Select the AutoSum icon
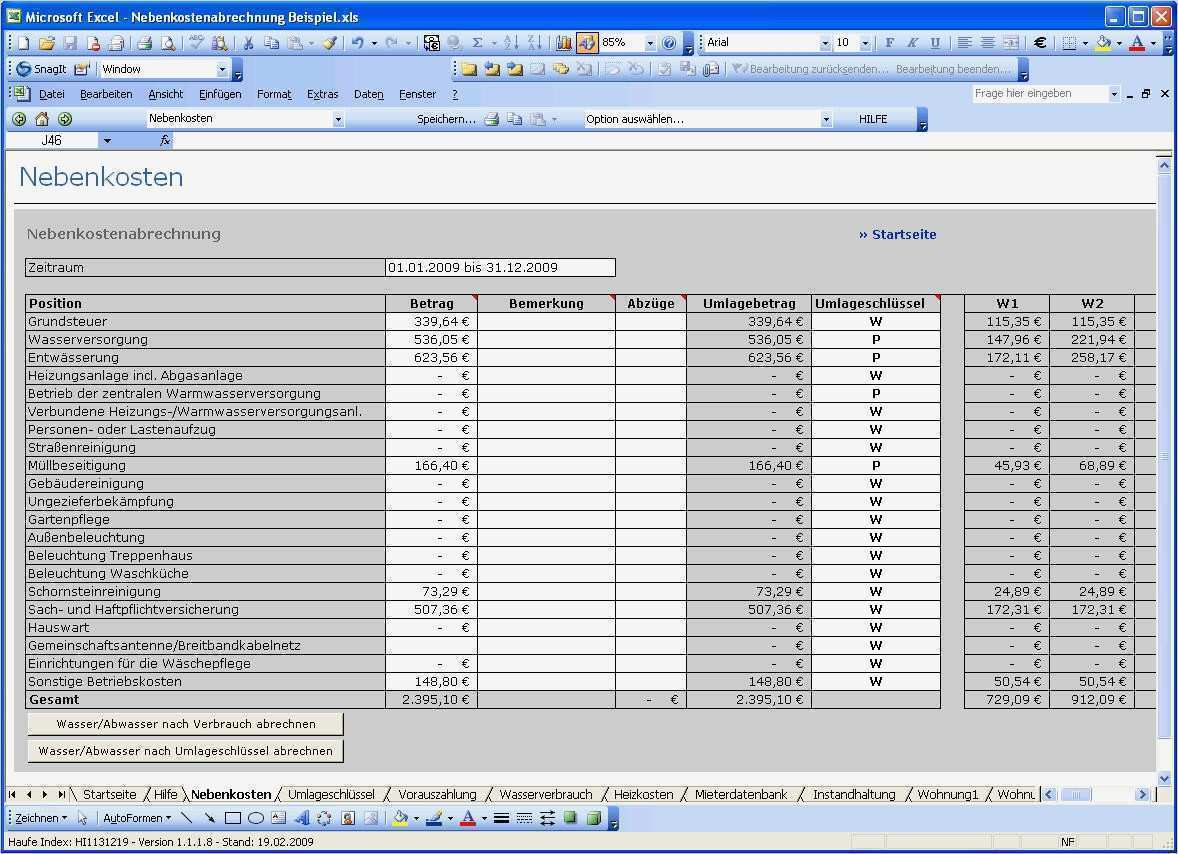Viewport: 1178px width, 854px height. tap(477, 42)
